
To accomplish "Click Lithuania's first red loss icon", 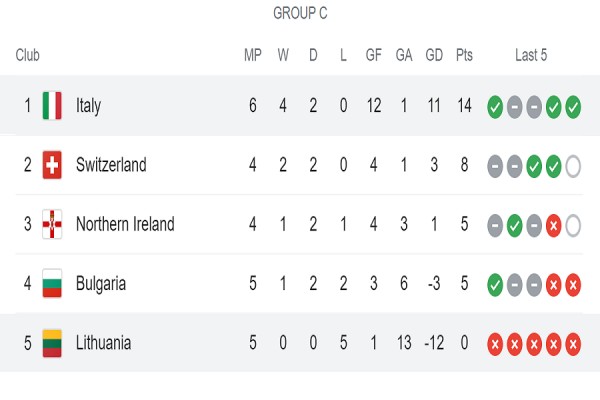I will click(495, 344).
